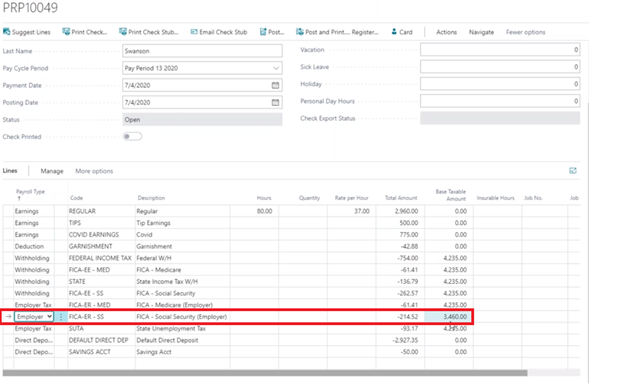Click the Post document icon
This screenshot has width=623, height=384.
click(263, 32)
